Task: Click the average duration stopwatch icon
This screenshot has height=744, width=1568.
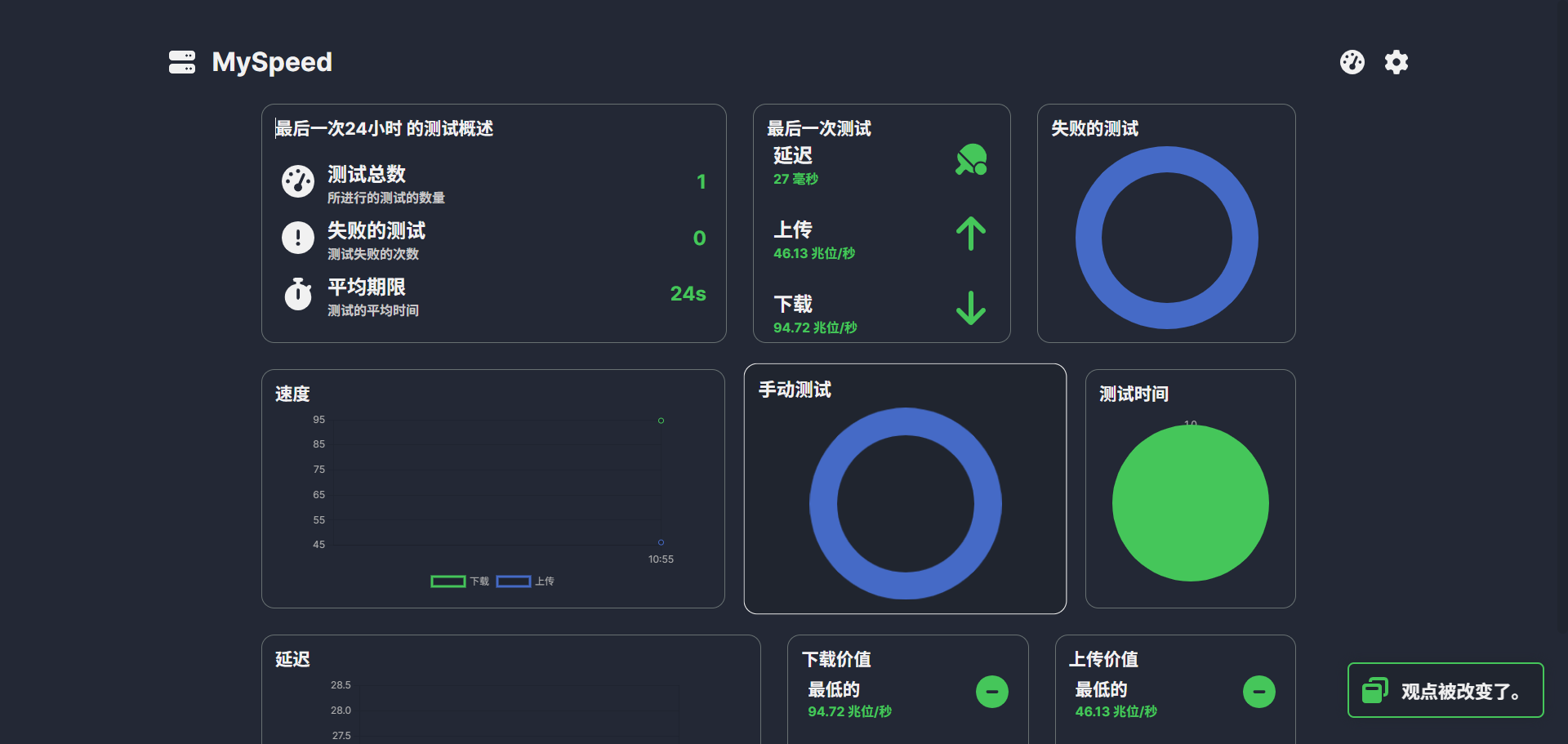Action: (298, 293)
